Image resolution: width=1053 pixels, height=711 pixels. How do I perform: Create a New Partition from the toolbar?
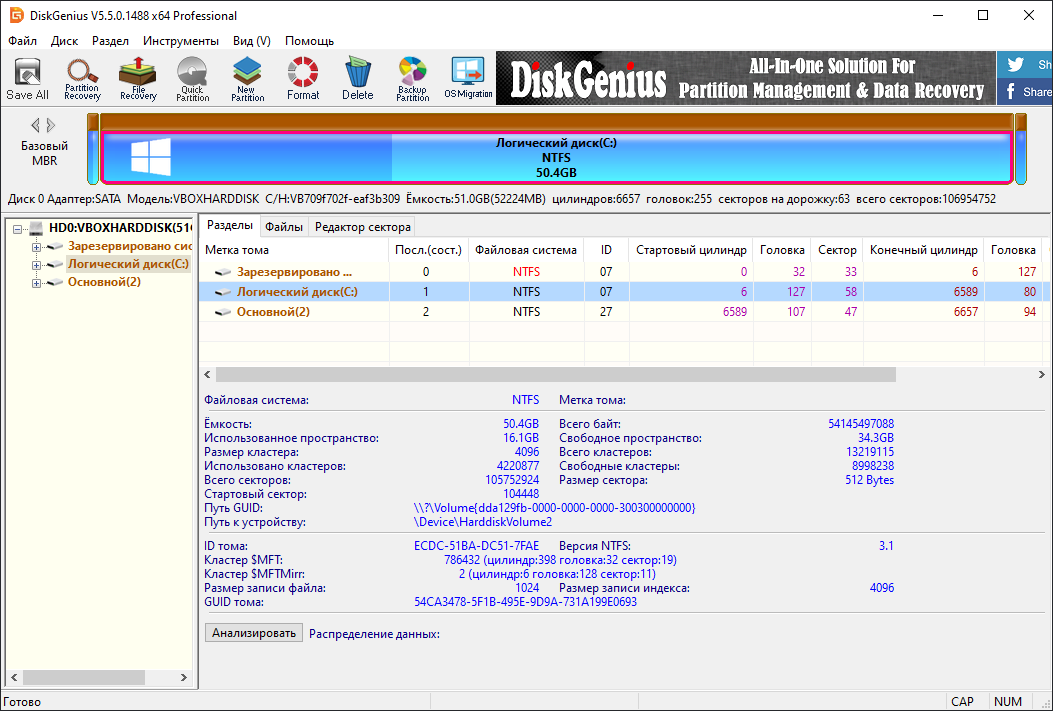[x=248, y=79]
